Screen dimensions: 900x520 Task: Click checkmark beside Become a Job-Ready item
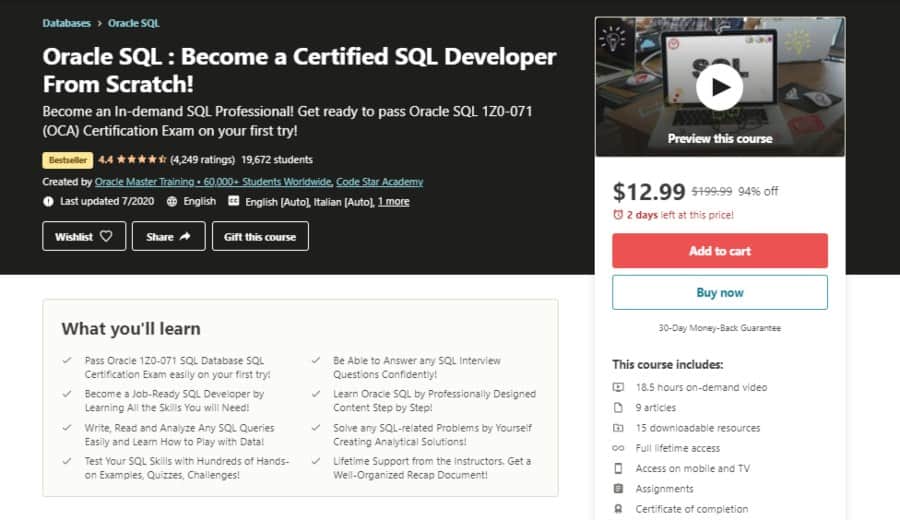[67, 394]
